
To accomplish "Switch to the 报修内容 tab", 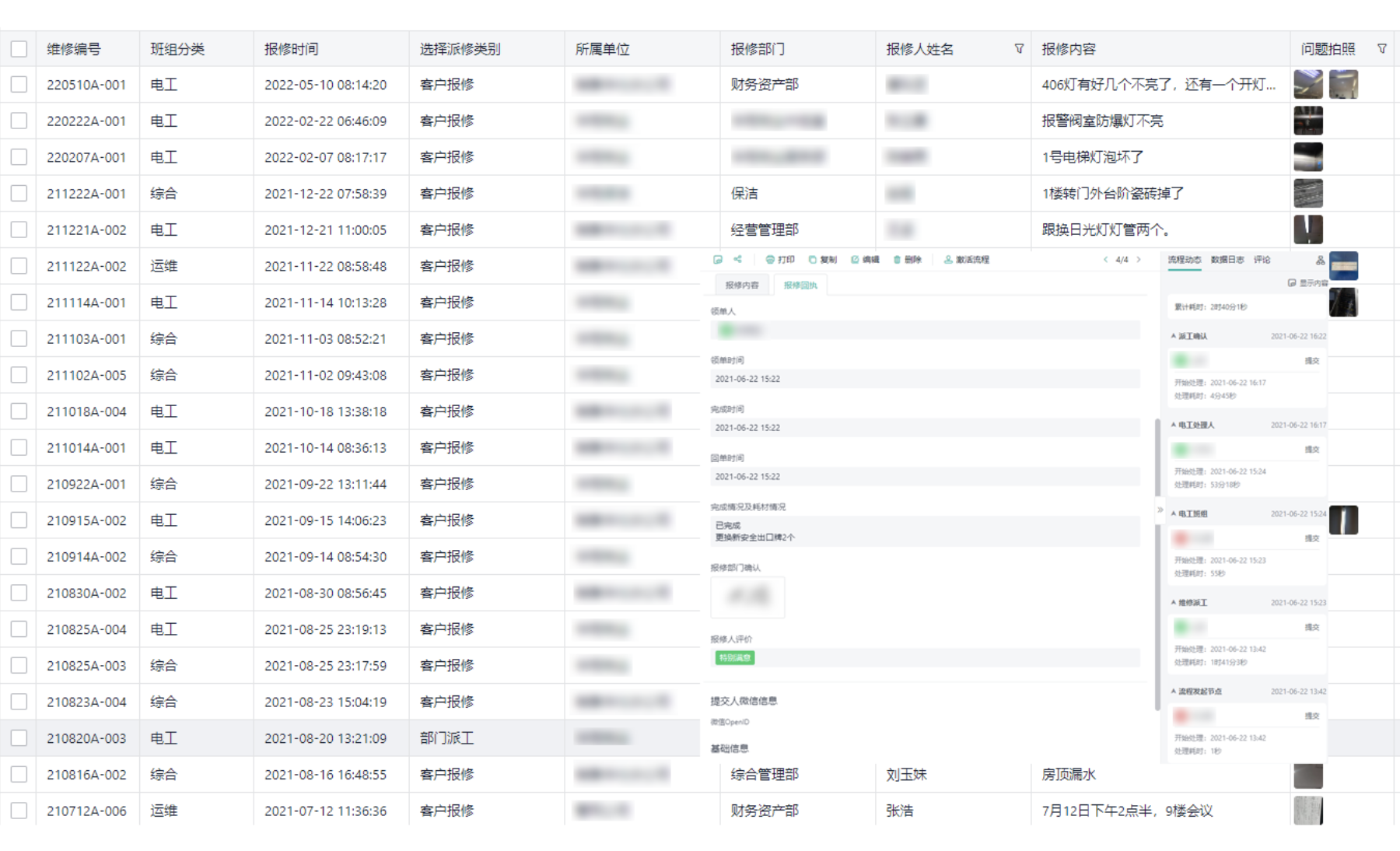I will coord(742,285).
